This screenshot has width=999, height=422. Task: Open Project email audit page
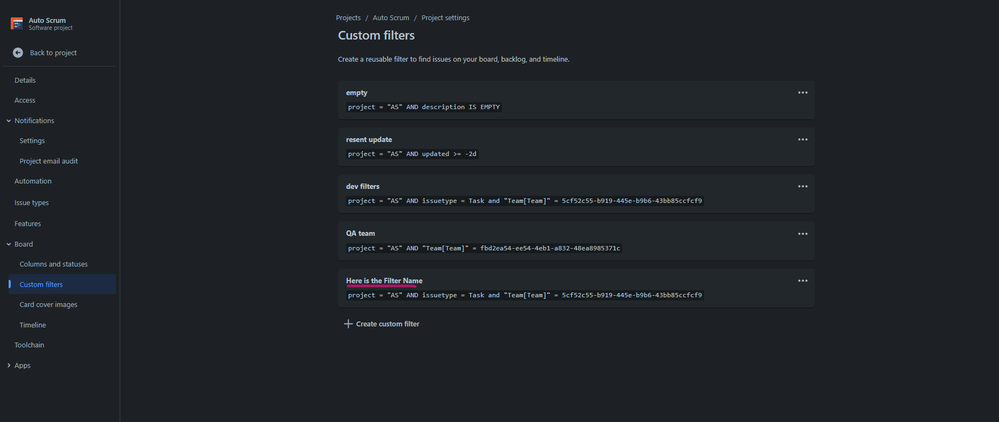pyautogui.click(x=48, y=161)
